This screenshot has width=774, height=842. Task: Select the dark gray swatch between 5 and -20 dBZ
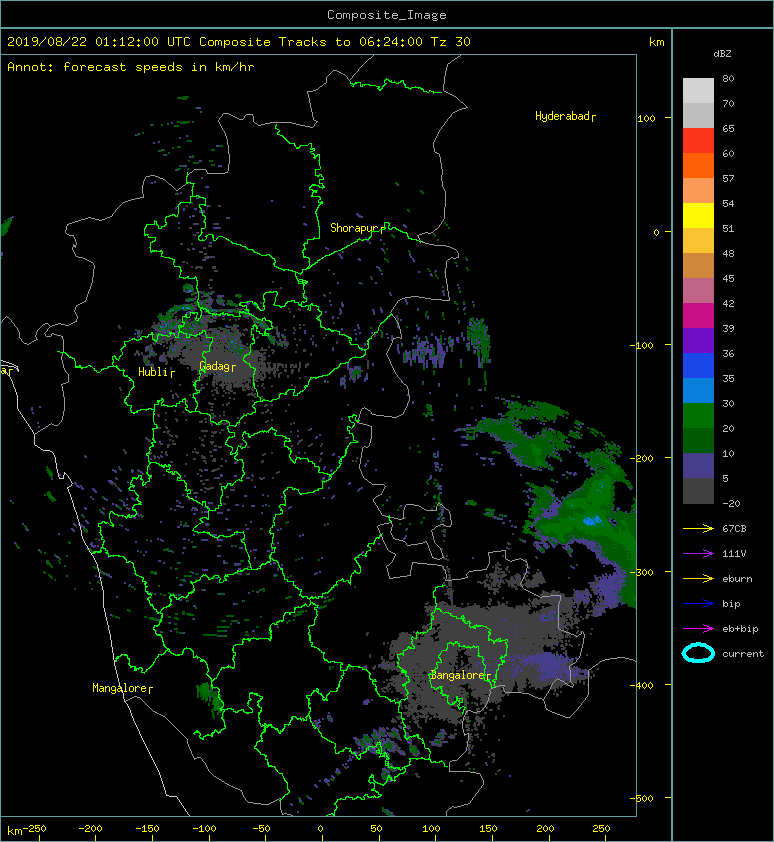tap(698, 491)
